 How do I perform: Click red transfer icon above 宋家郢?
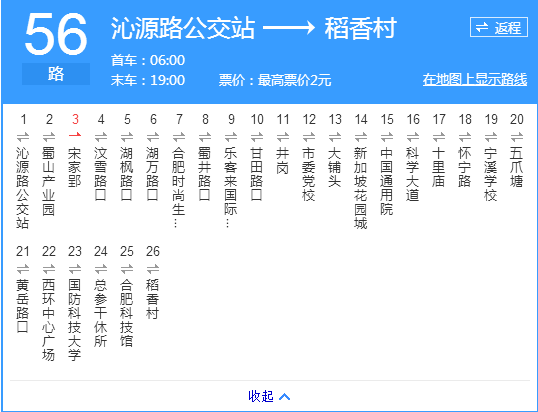tap(75, 136)
